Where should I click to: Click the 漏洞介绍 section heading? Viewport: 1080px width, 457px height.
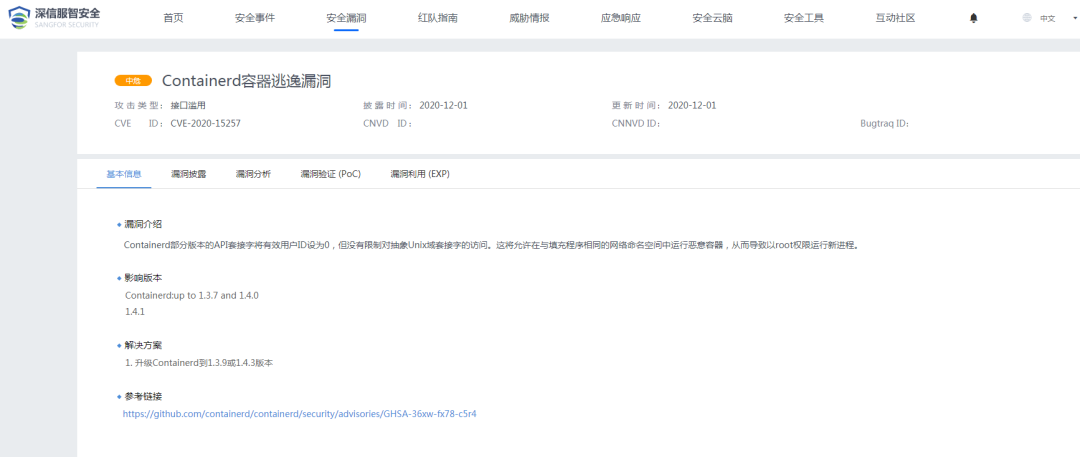[143, 225]
